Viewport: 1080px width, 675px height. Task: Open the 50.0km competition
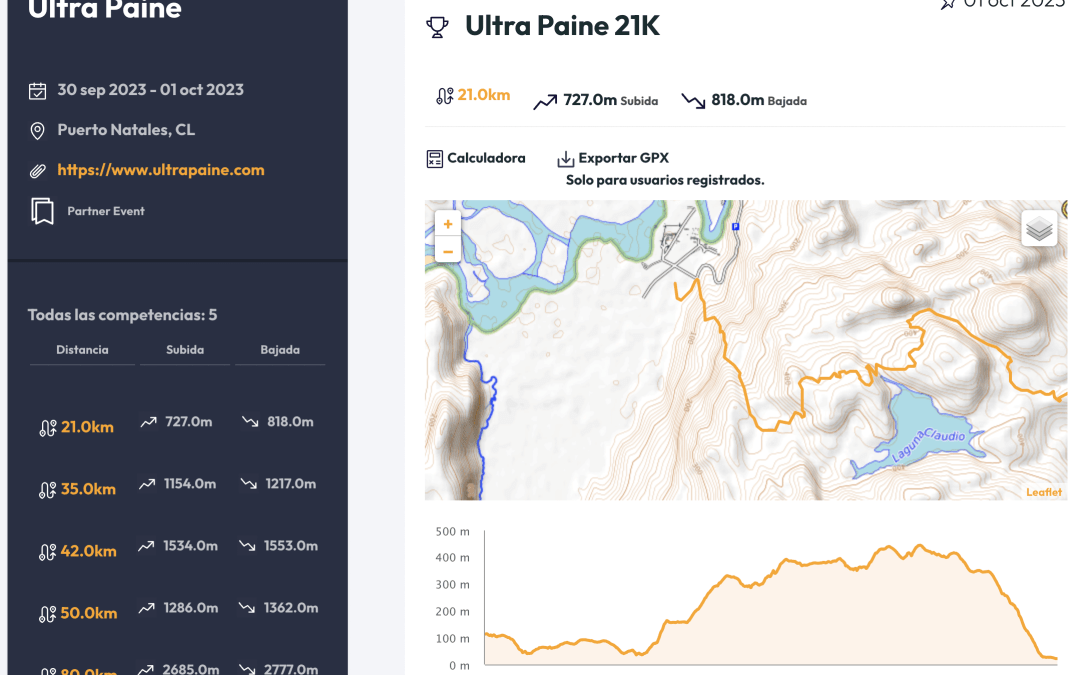[x=88, y=613]
